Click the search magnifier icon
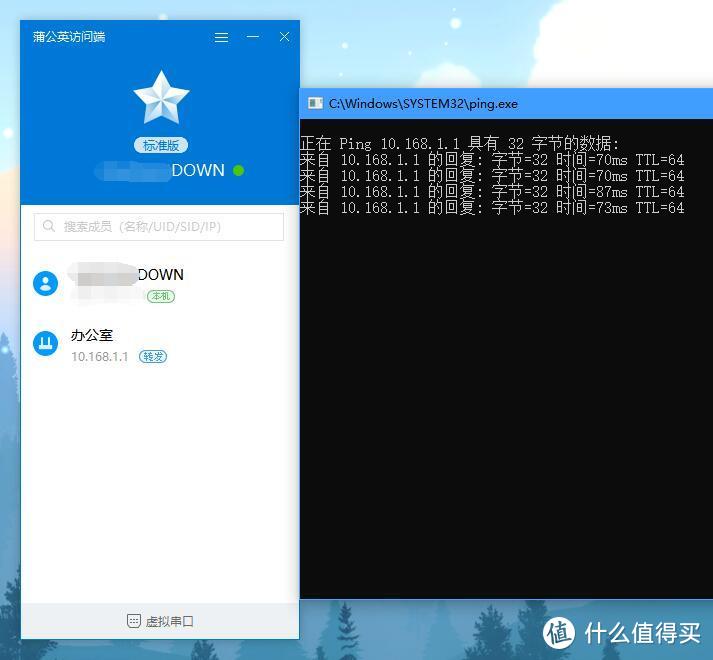 tap(49, 226)
